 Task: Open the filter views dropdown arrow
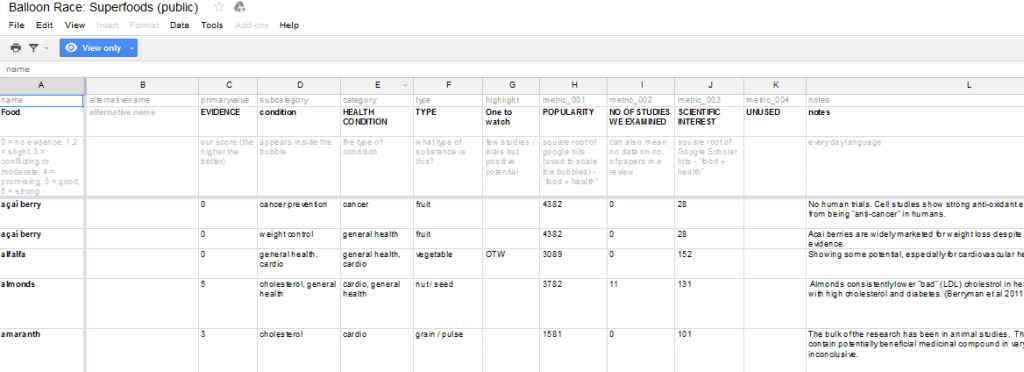coord(46,48)
